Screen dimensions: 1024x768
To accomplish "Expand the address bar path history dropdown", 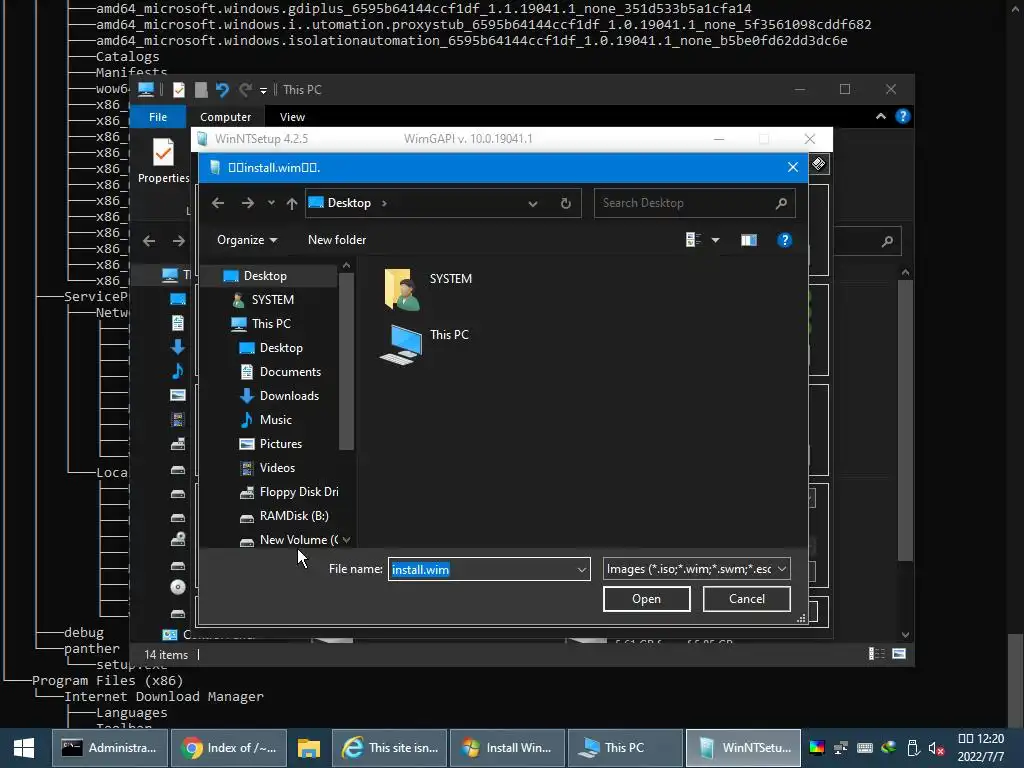I will (x=533, y=203).
